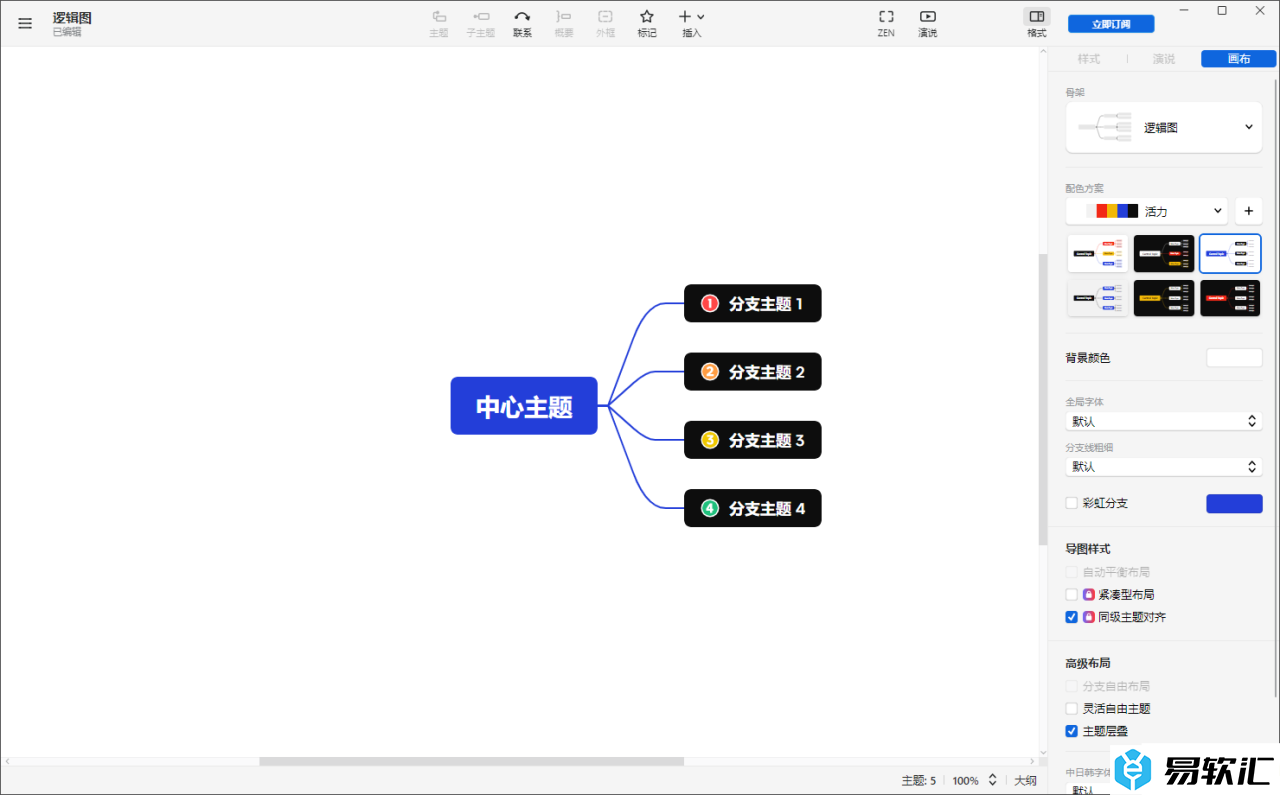
Task: Choose the dark theme with yellow center
Action: (1164, 298)
